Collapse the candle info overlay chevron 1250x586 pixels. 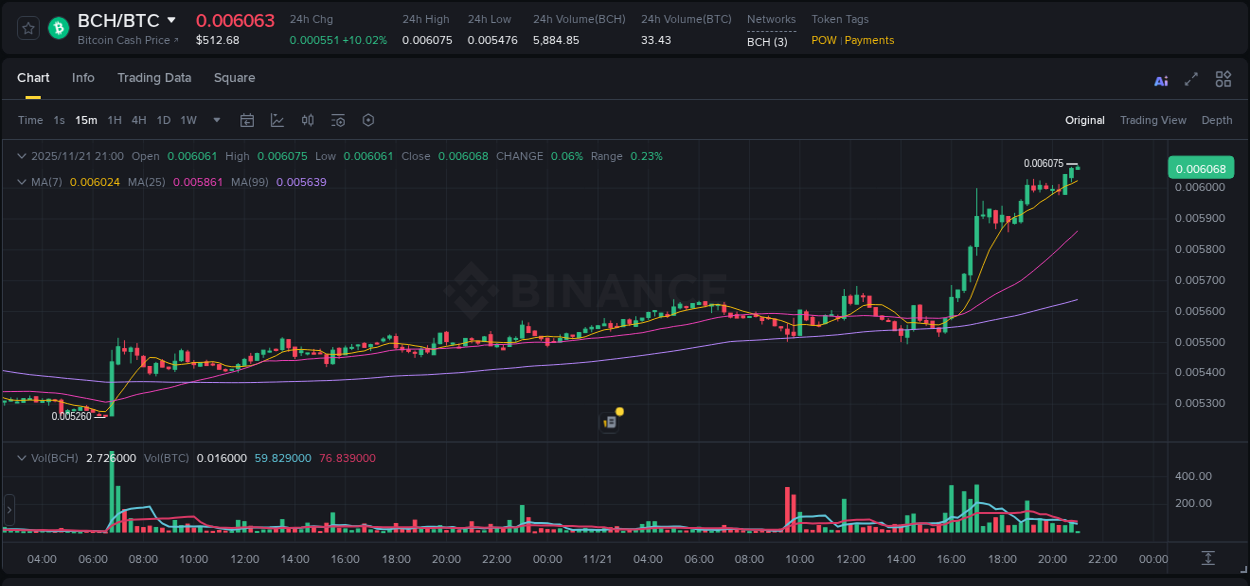(x=22, y=156)
